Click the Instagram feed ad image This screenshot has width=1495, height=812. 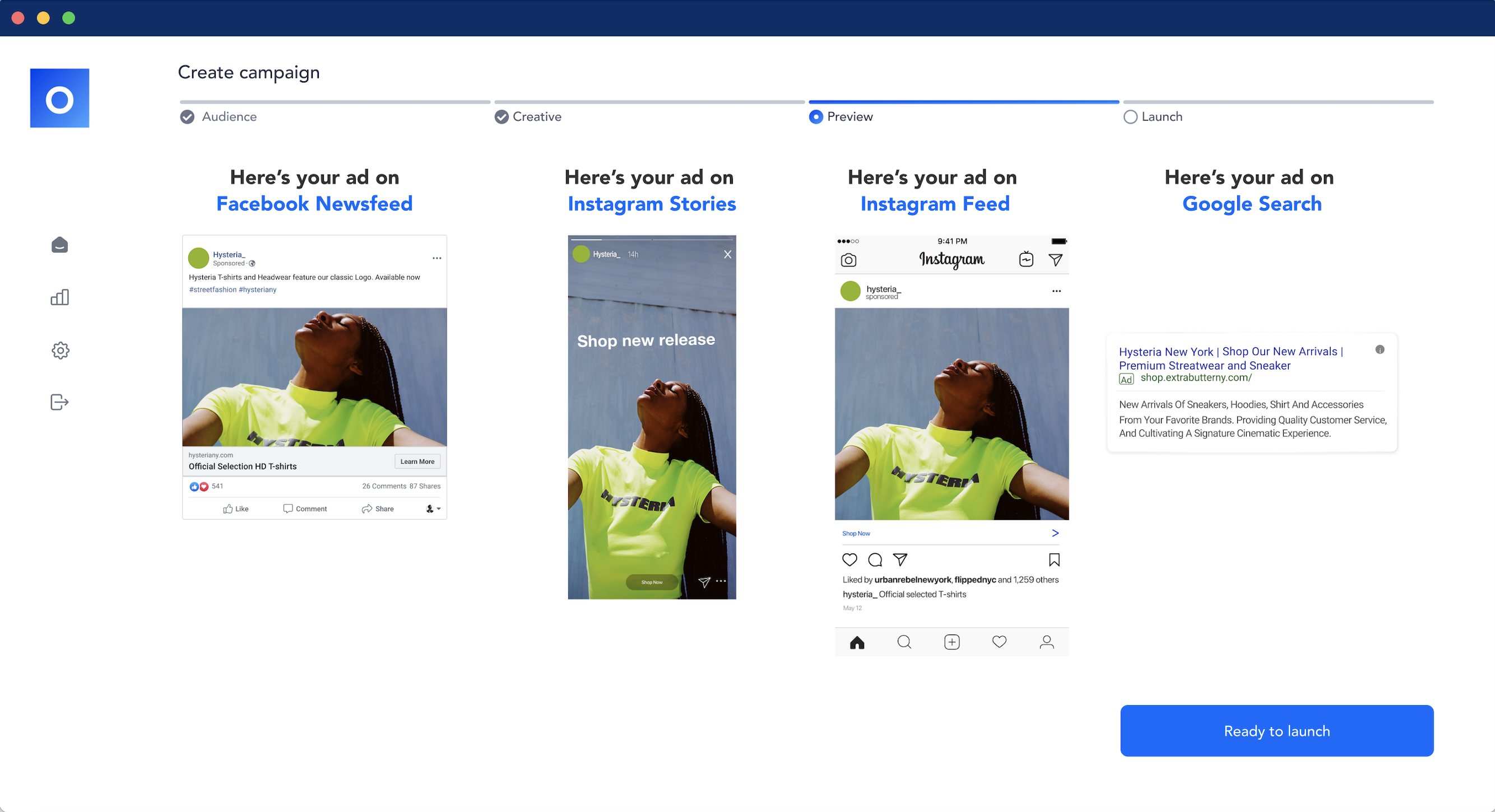click(952, 414)
